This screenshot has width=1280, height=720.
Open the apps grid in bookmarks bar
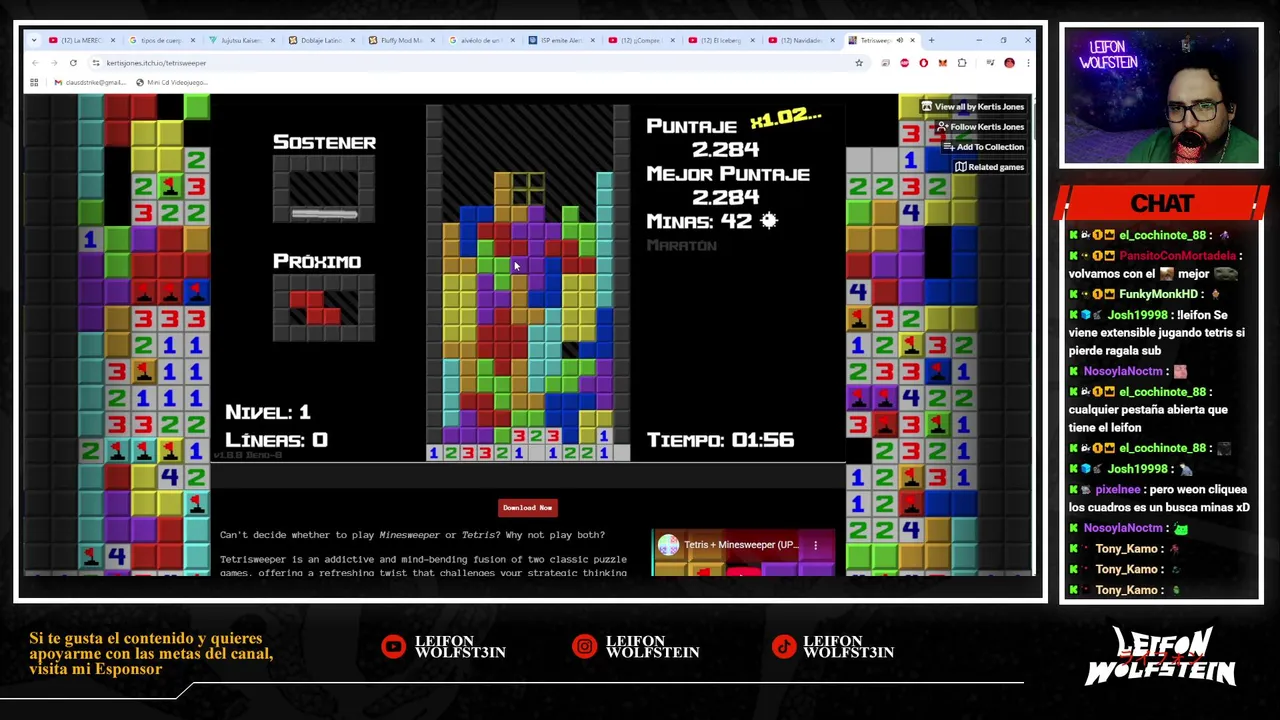click(x=34, y=82)
